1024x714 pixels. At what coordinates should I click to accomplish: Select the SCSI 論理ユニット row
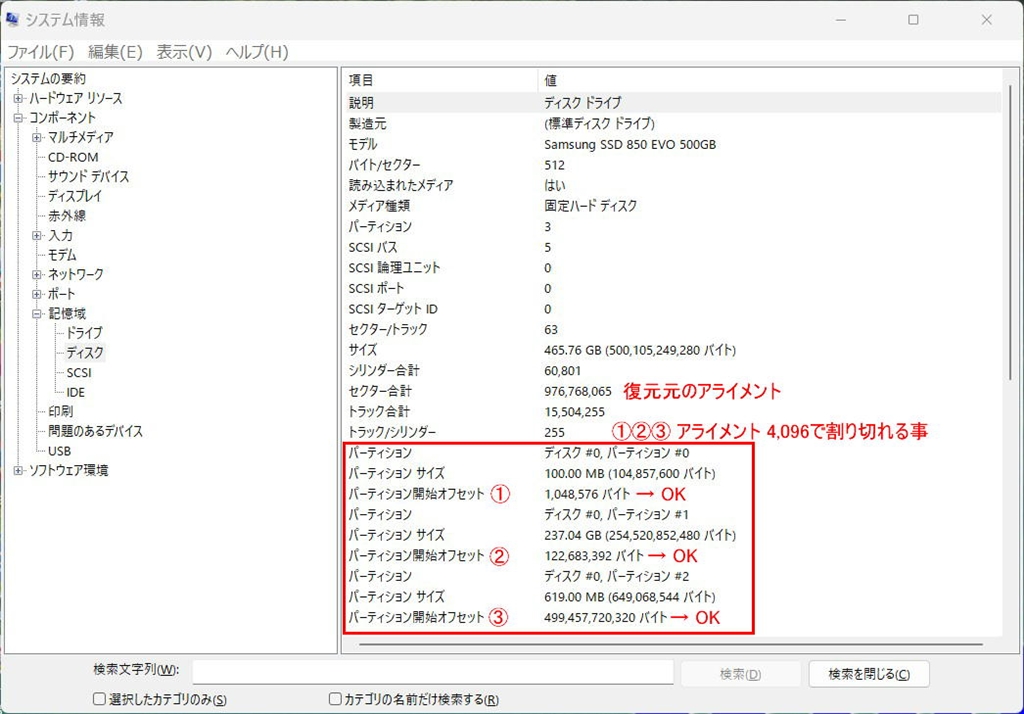pos(672,268)
